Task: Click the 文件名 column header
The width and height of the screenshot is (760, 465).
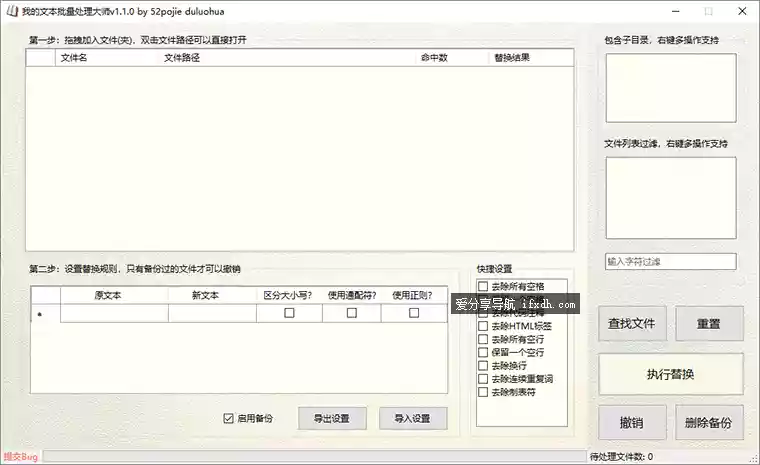Action: pos(107,58)
